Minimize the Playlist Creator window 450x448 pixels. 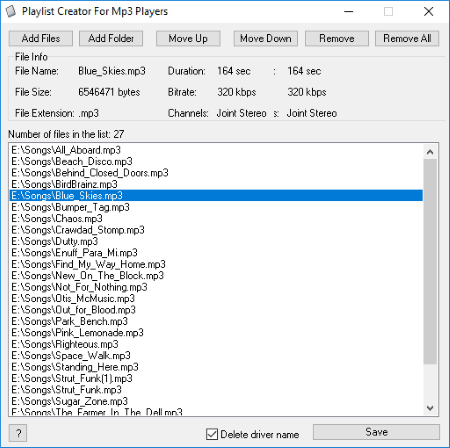pyautogui.click(x=349, y=12)
